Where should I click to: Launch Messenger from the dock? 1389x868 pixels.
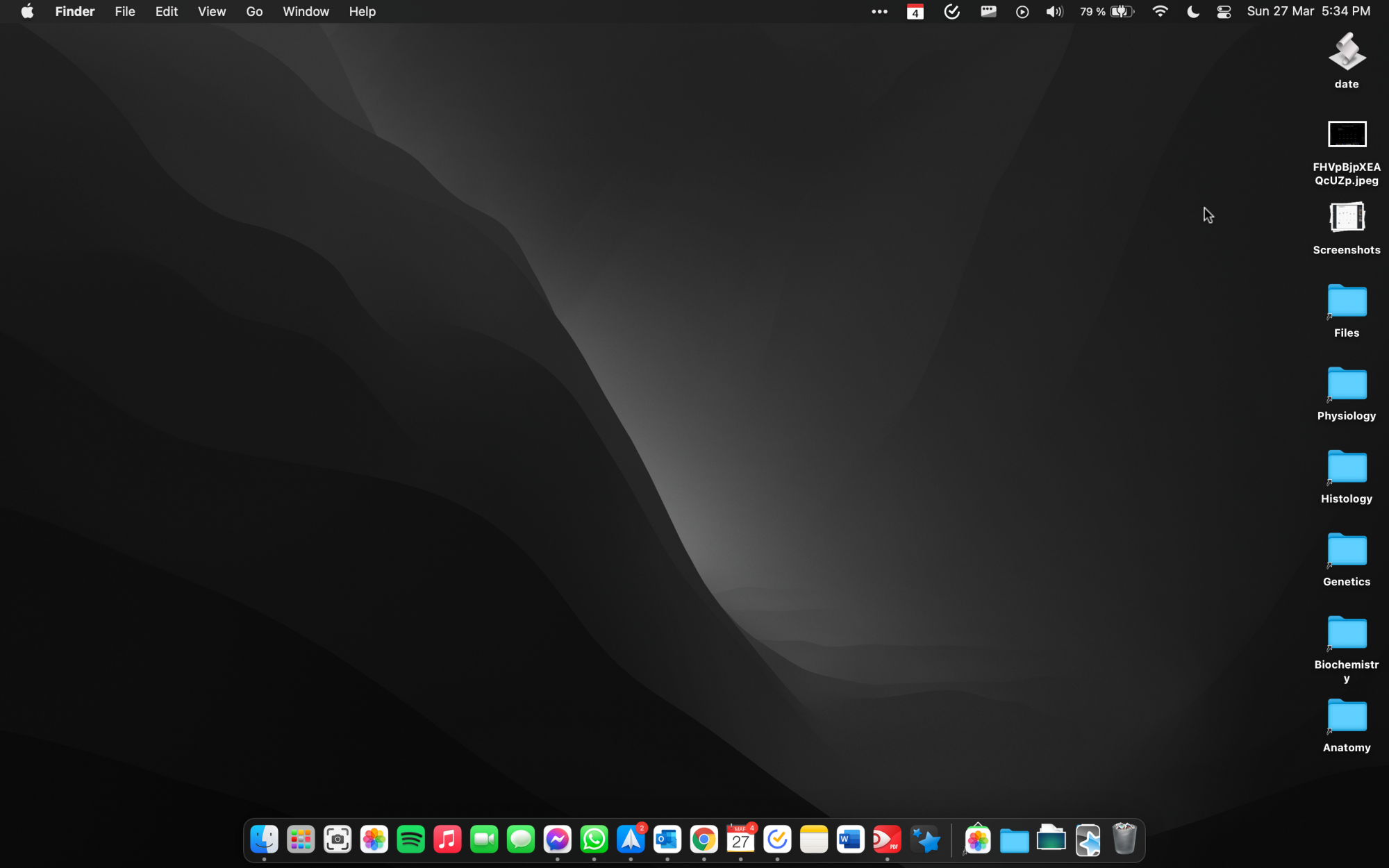click(x=557, y=840)
